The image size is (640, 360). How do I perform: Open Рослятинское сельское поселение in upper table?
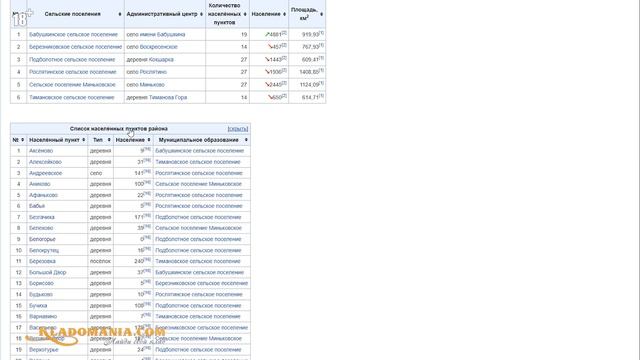point(73,72)
